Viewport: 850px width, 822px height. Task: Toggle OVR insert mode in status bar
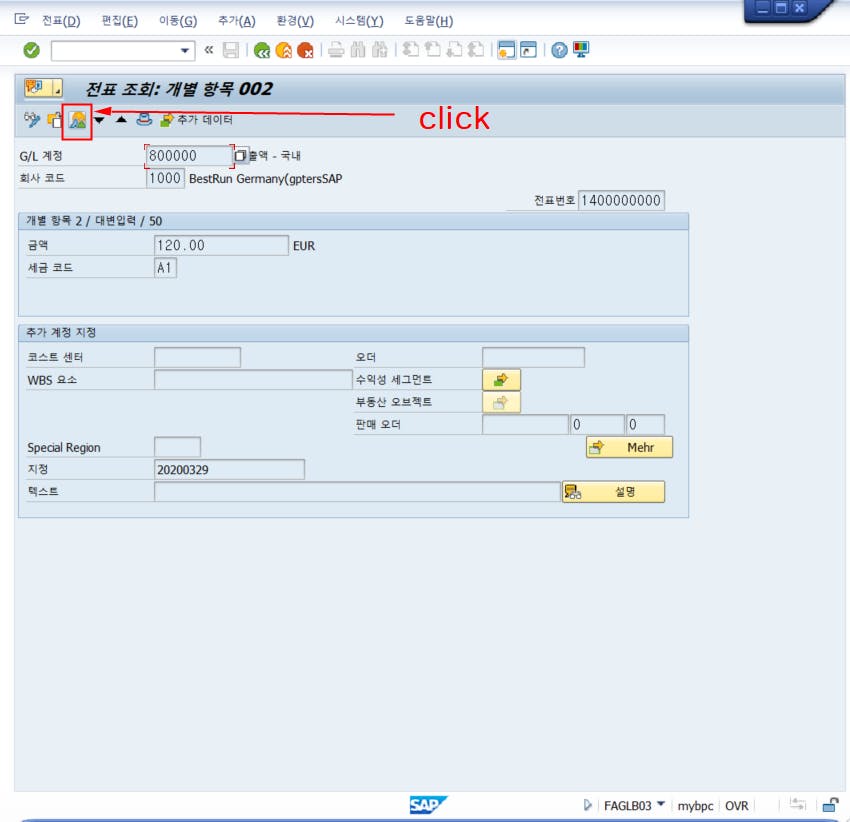click(736, 806)
